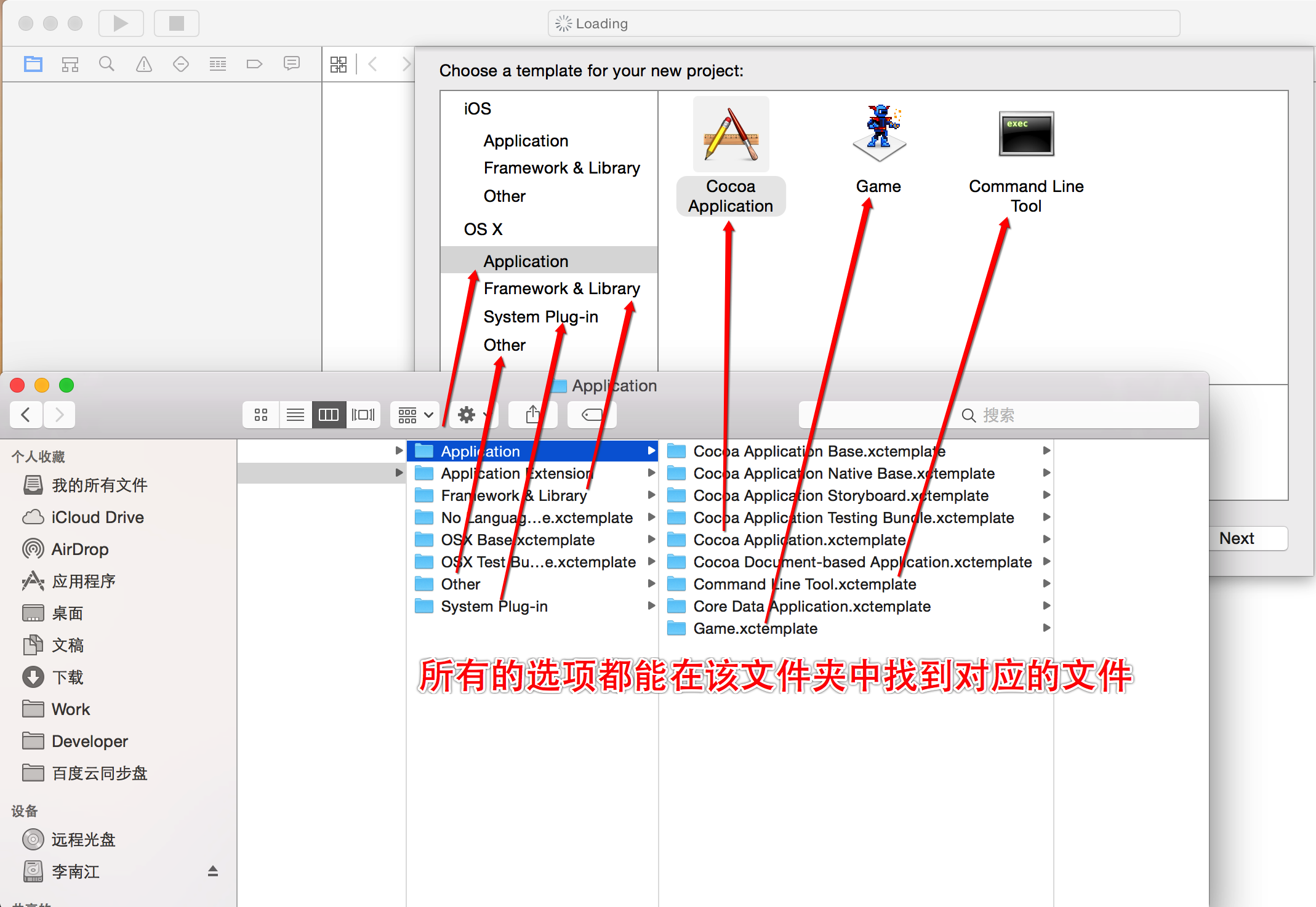The height and width of the screenshot is (907, 1316).
Task: Select the Cocoa Application template
Action: pos(731,156)
